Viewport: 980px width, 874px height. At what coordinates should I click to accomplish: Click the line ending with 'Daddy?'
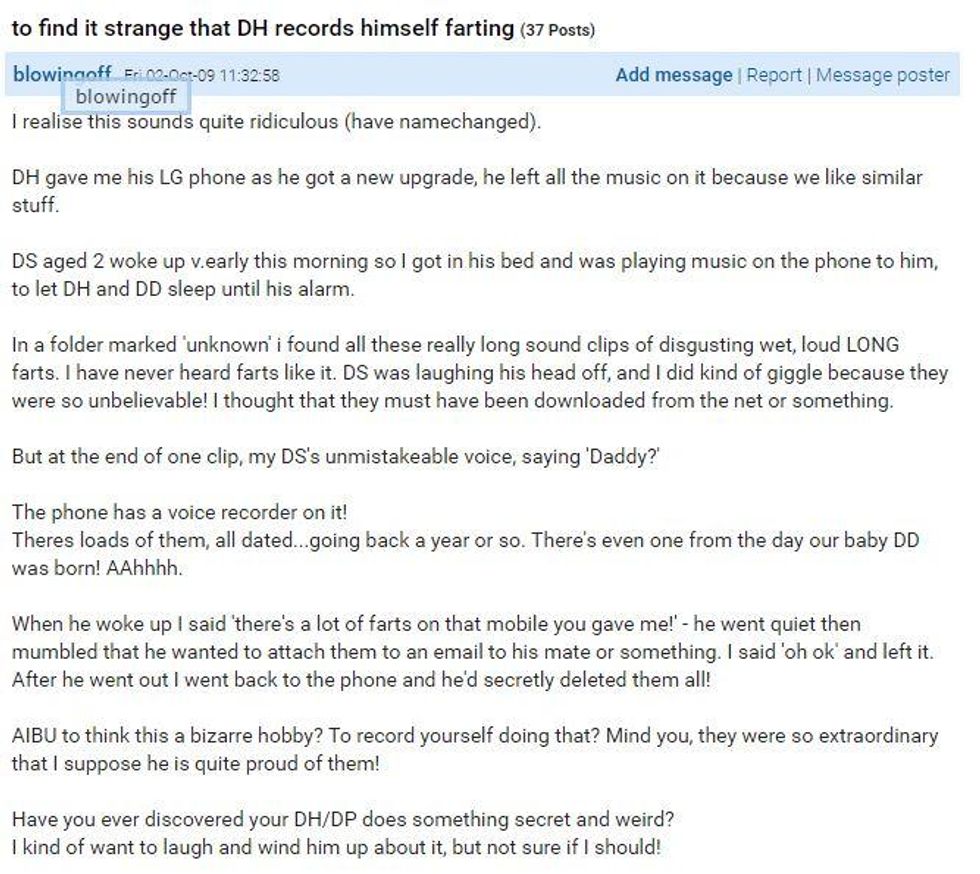point(336,456)
